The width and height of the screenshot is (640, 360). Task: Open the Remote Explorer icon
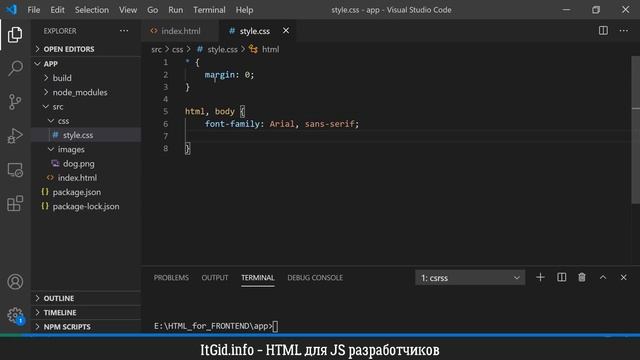15,170
